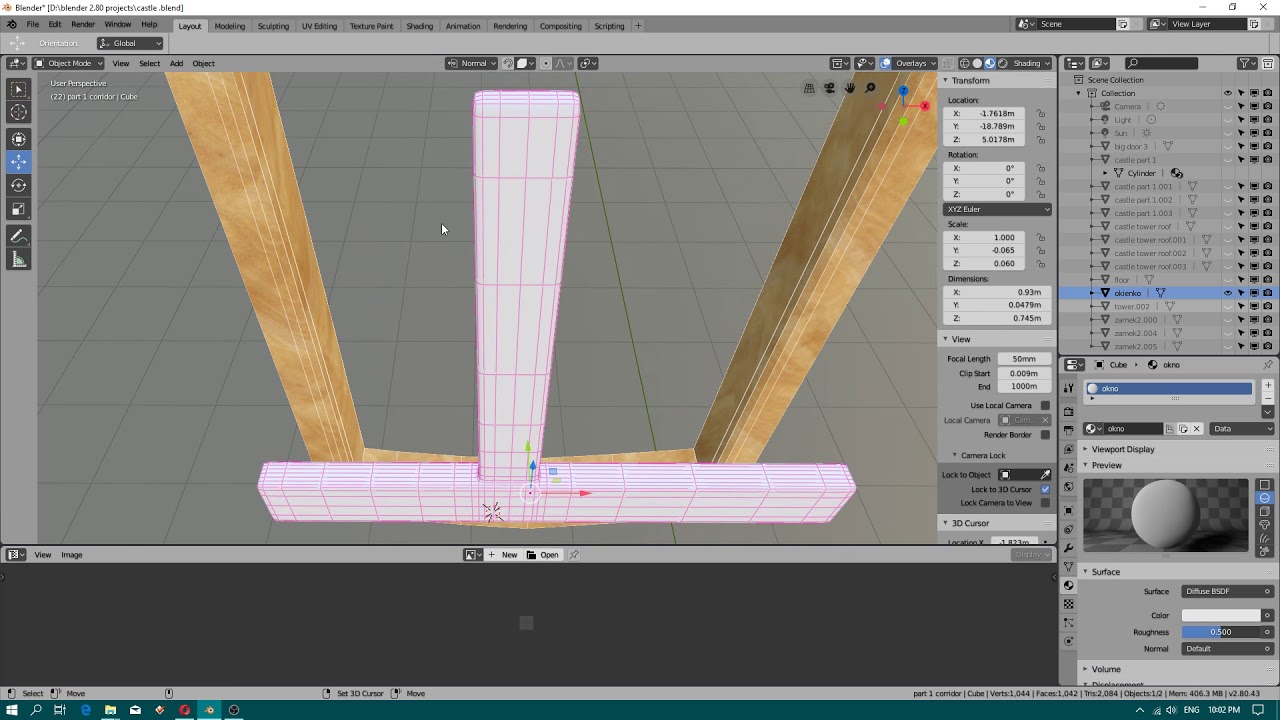
Task: Select the Annotate pencil tool
Action: pyautogui.click(x=18, y=237)
